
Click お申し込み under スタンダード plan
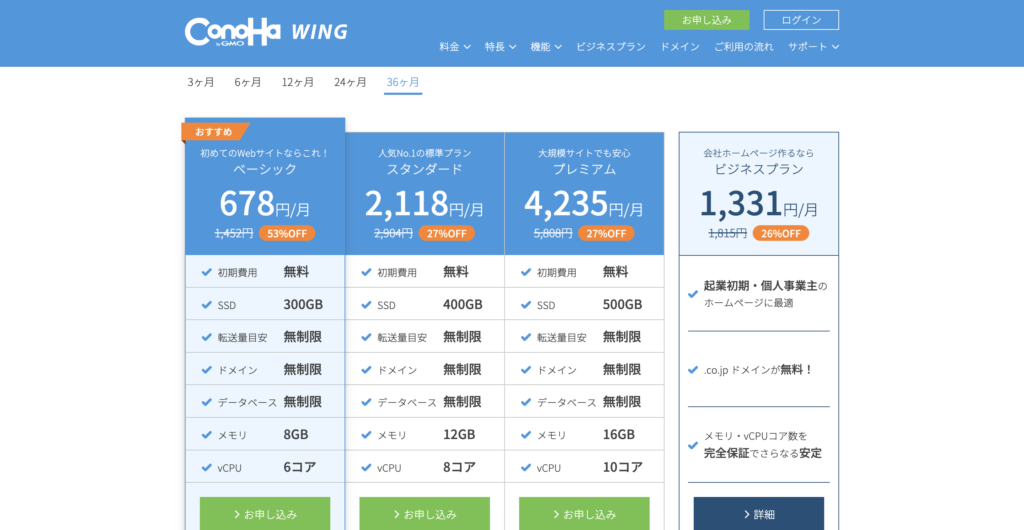(x=424, y=514)
